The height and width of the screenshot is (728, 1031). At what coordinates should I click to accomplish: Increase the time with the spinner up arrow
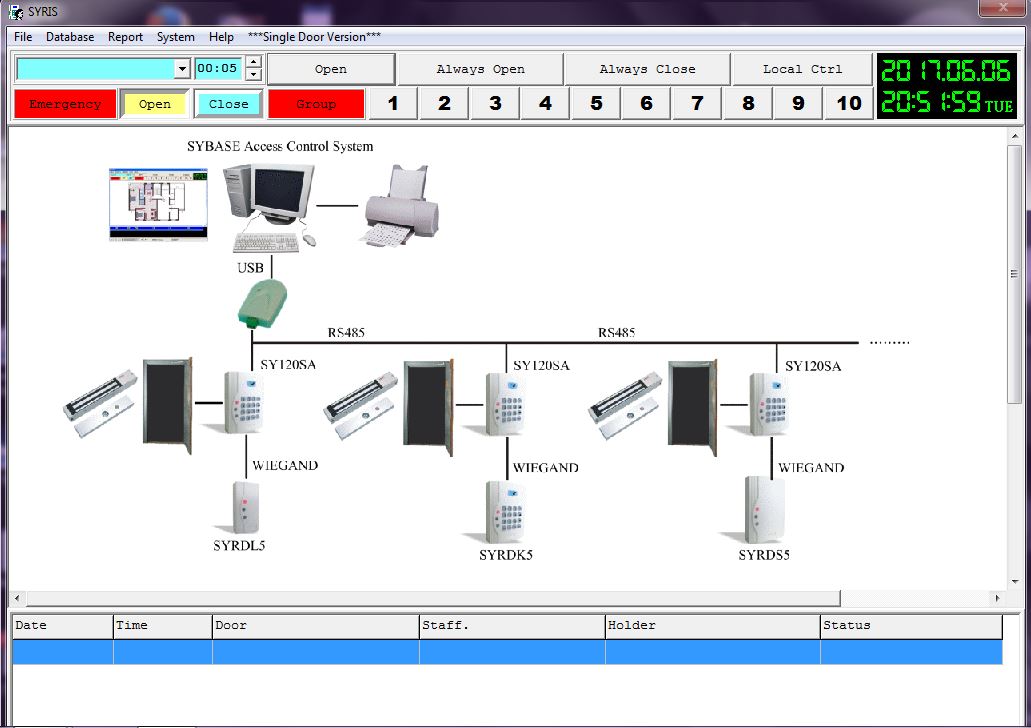[254, 62]
